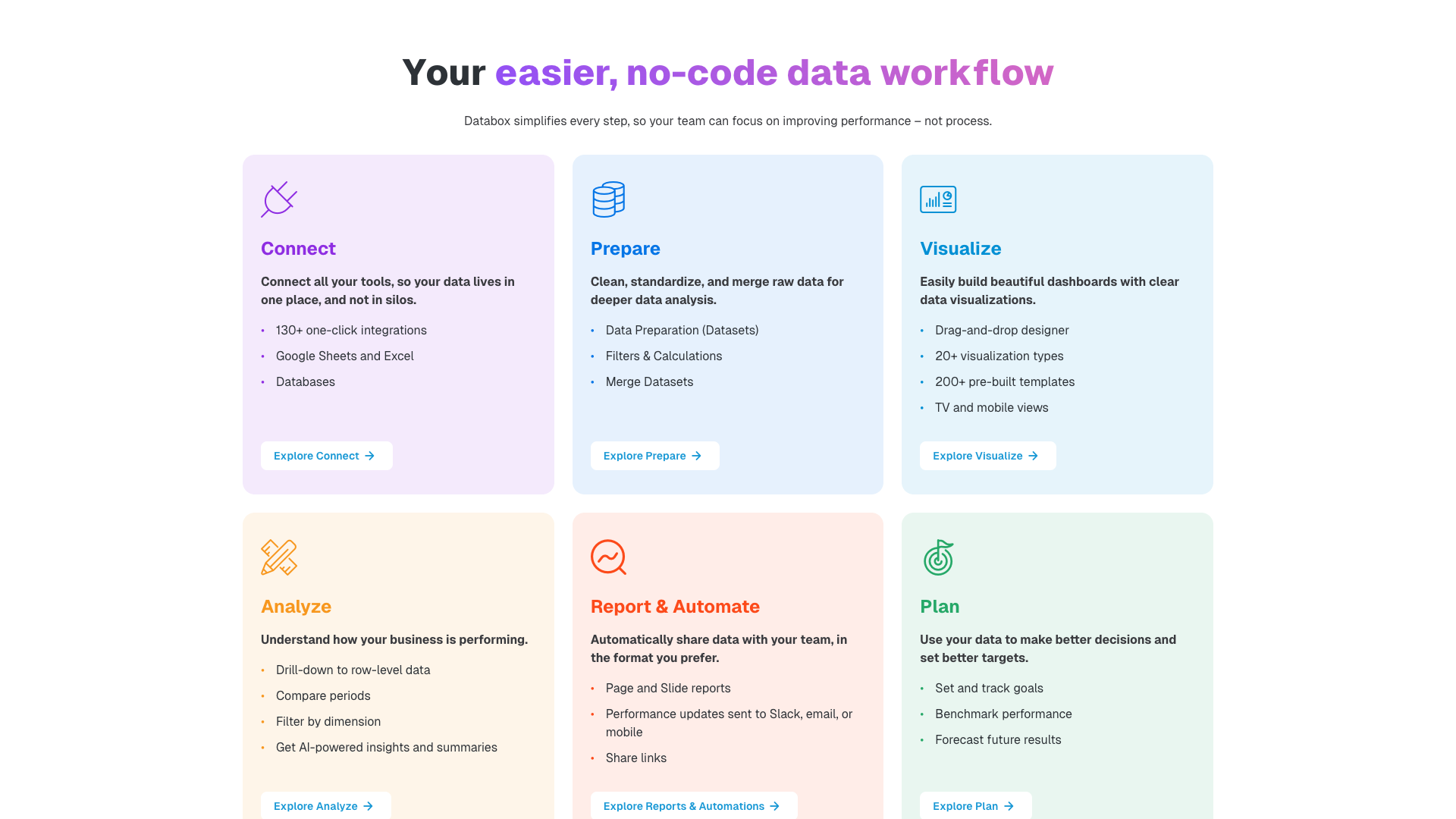Click the Plan target icon

938,557
